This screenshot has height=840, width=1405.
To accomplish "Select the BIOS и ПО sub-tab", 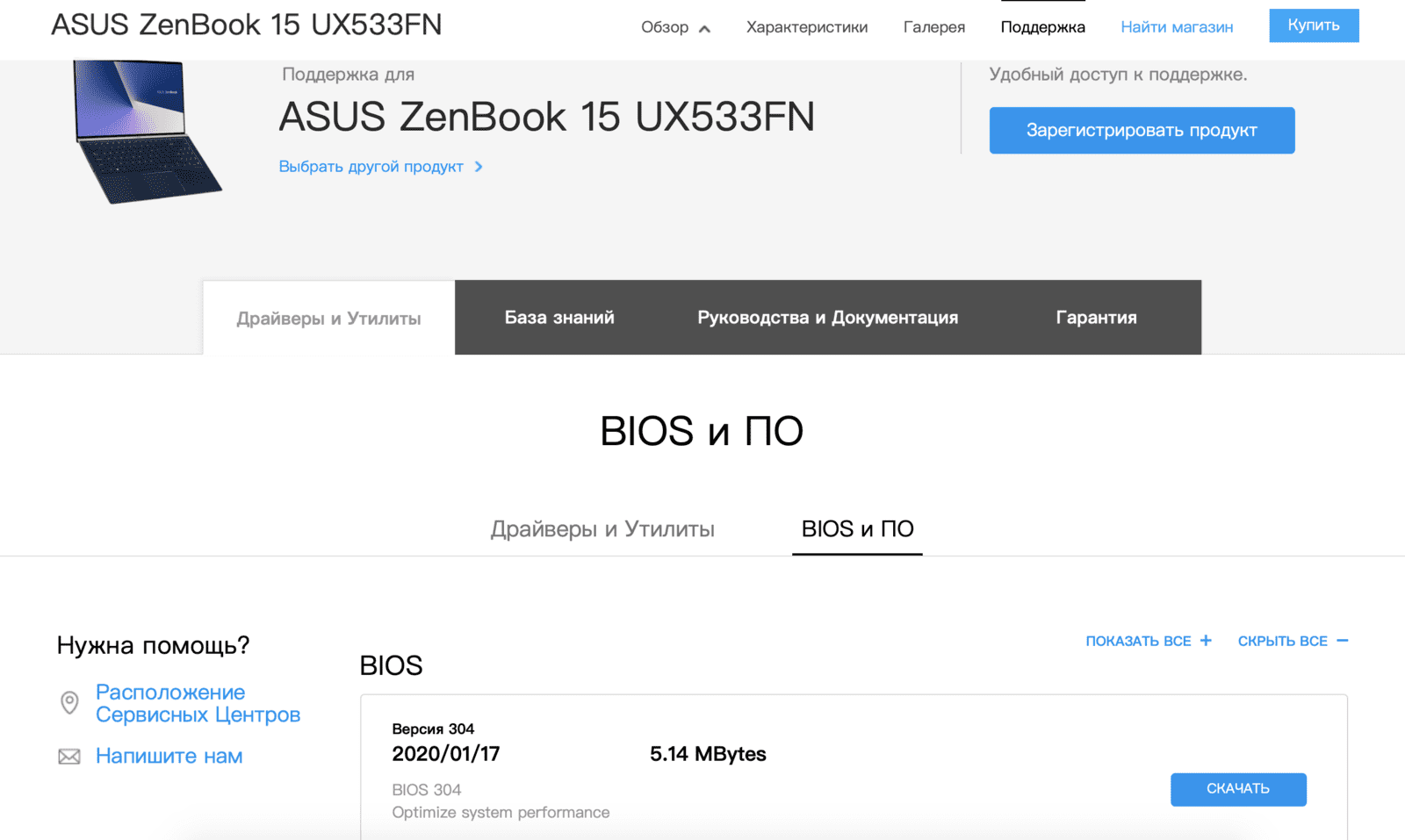I will 857,529.
